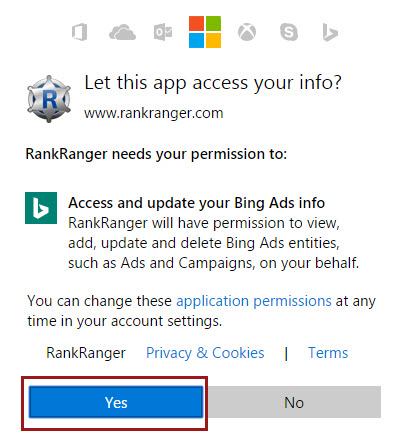Screen dimensions: 405x446
Task: Open the Privacy & Cookies link
Action: 205,353
